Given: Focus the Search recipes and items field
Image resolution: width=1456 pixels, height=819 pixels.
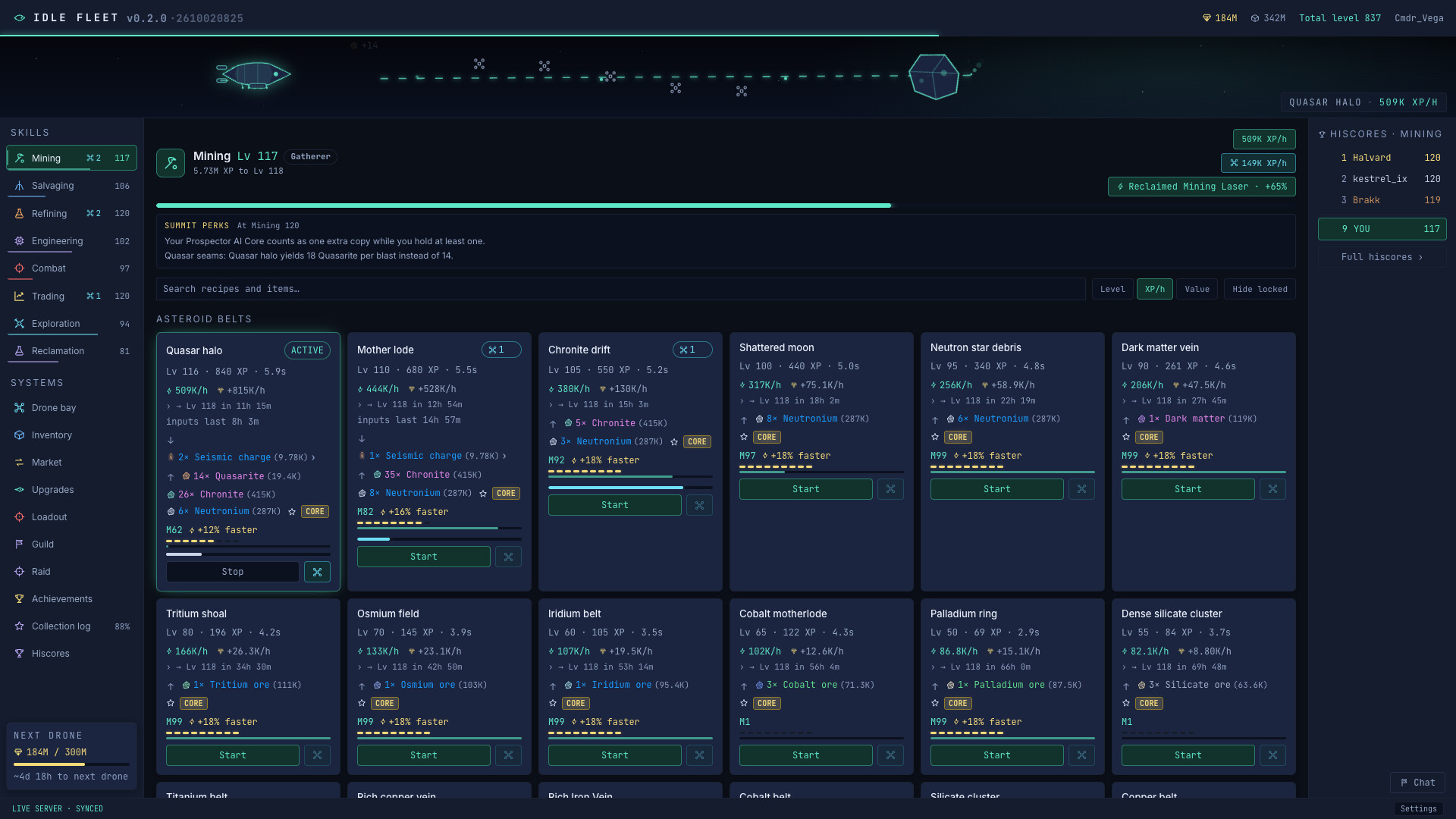Looking at the screenshot, I should [x=620, y=289].
